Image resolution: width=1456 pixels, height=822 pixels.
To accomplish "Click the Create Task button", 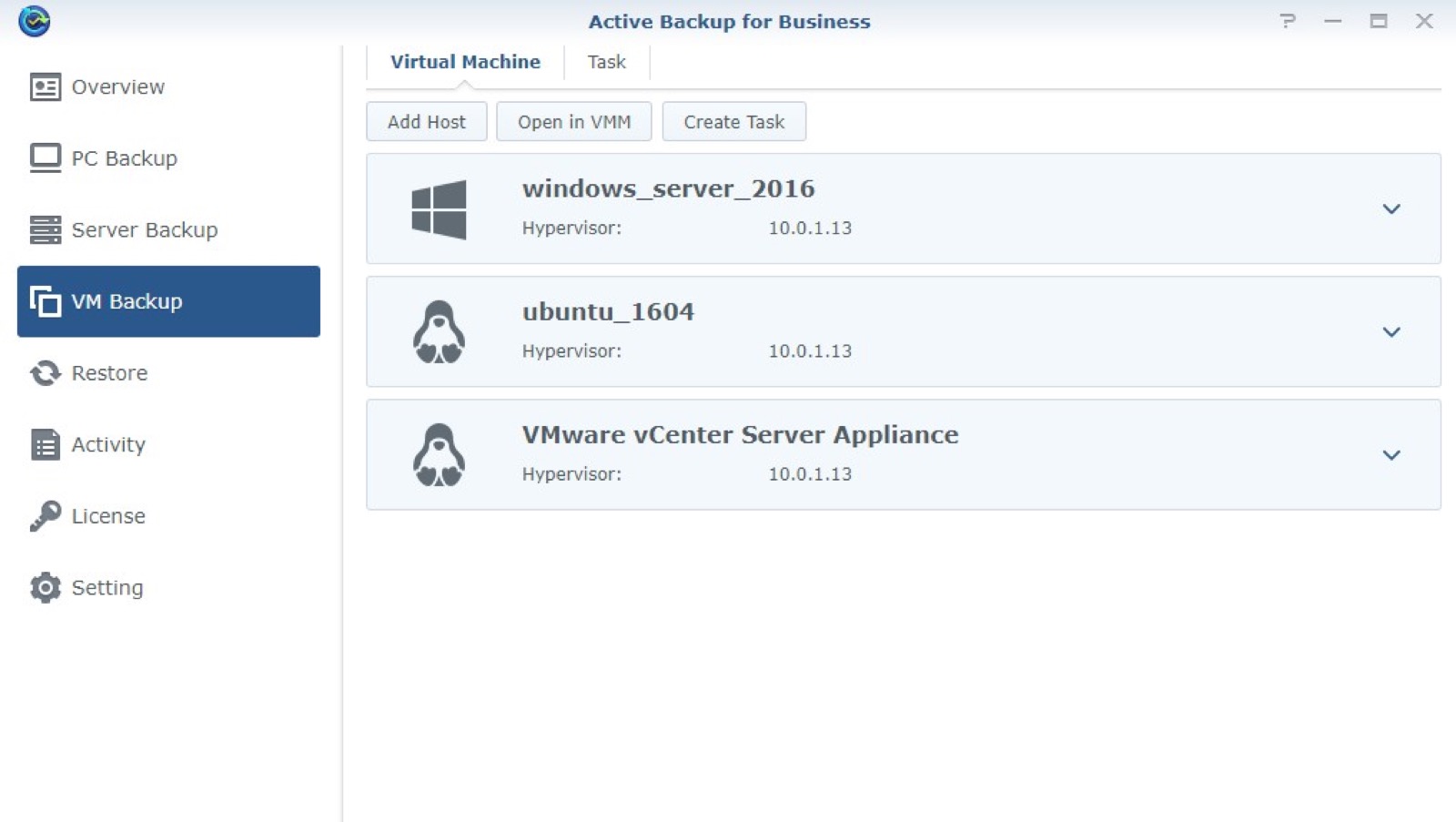I will coord(733,122).
